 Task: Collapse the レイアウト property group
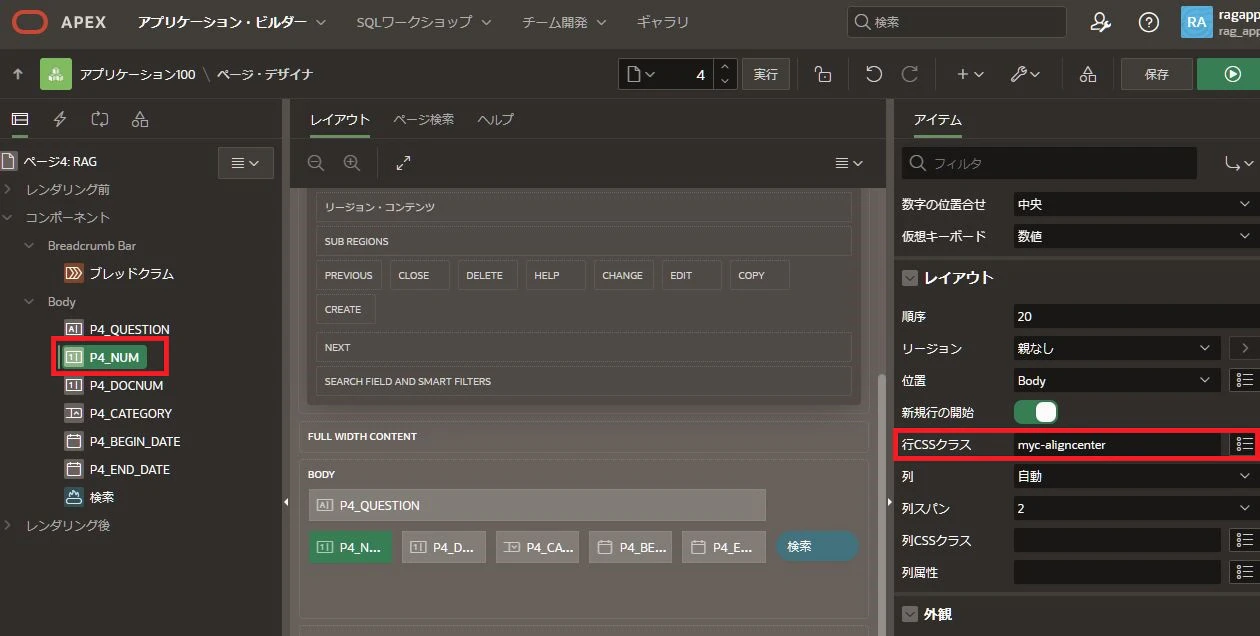[x=910, y=278]
